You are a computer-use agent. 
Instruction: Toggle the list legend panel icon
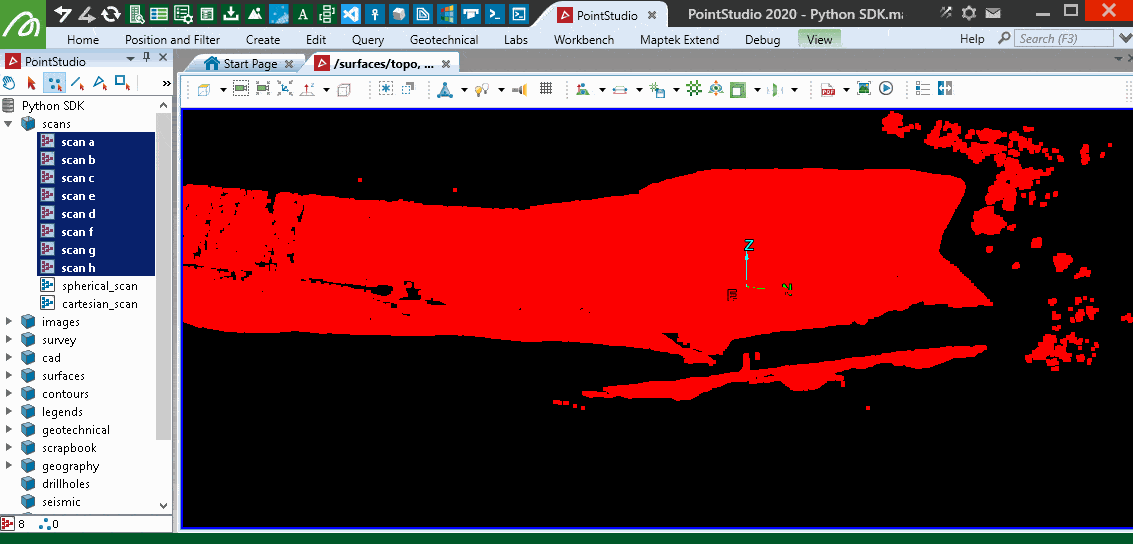[923, 89]
